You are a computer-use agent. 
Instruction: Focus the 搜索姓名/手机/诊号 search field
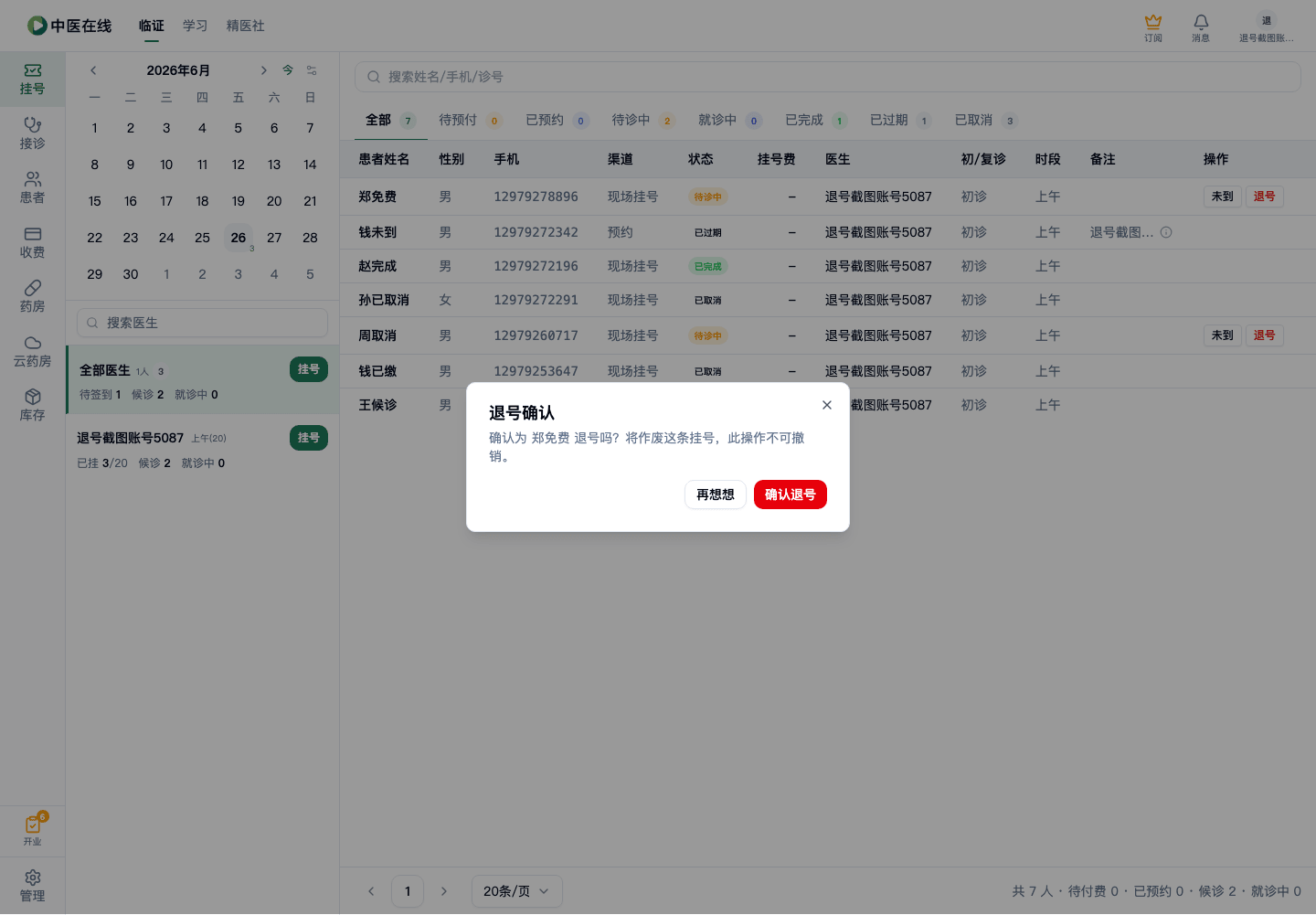(x=828, y=77)
